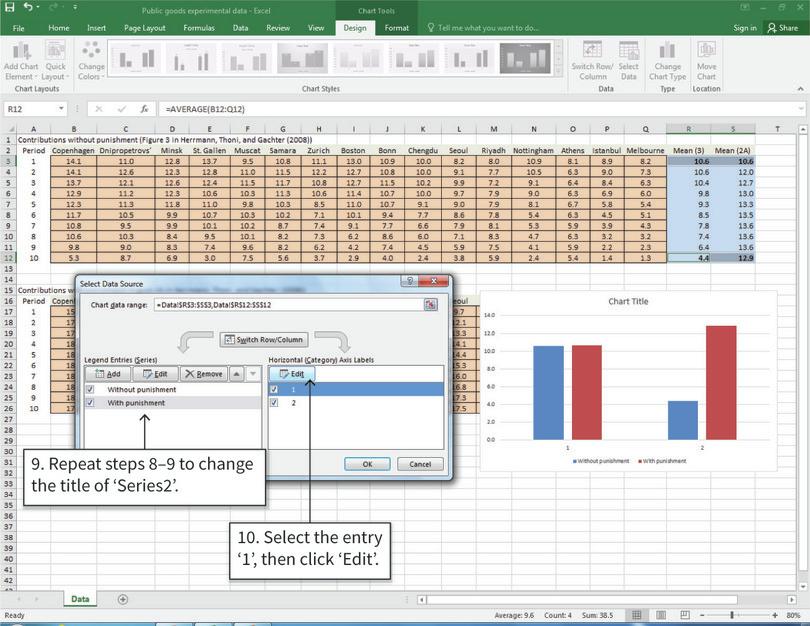The height and width of the screenshot is (626, 810).
Task: Expand the formula bar with the chevron
Action: click(x=801, y=108)
